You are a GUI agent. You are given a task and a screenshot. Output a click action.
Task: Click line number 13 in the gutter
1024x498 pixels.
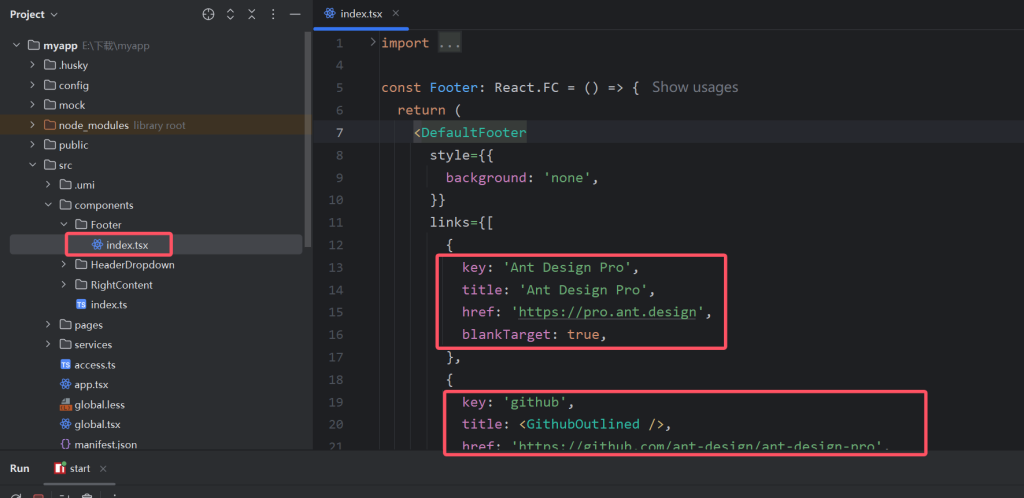point(336,268)
